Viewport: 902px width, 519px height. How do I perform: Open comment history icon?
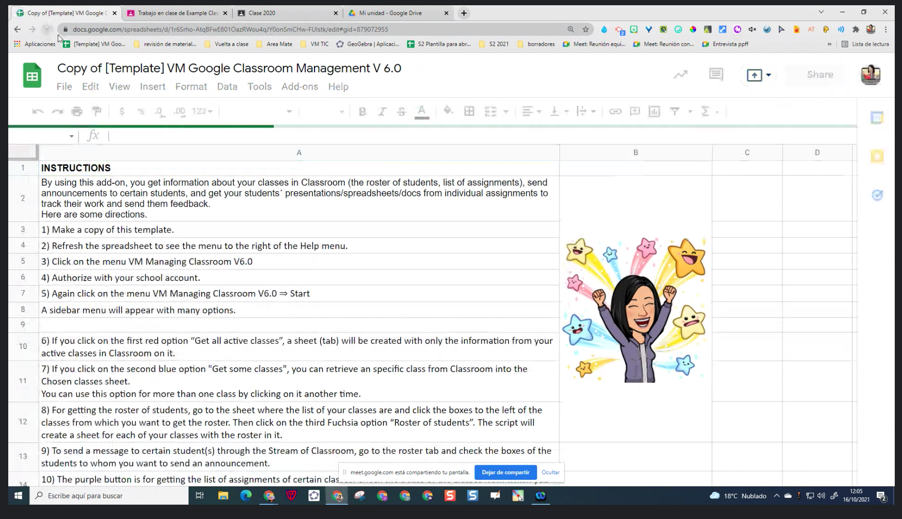(716, 74)
